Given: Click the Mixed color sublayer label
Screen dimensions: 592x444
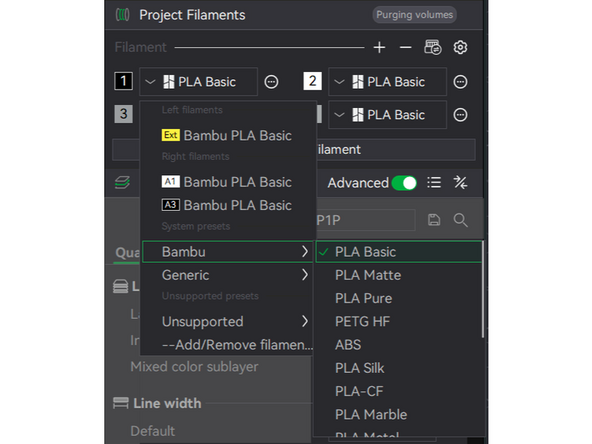Looking at the screenshot, I should pyautogui.click(x=194, y=367).
